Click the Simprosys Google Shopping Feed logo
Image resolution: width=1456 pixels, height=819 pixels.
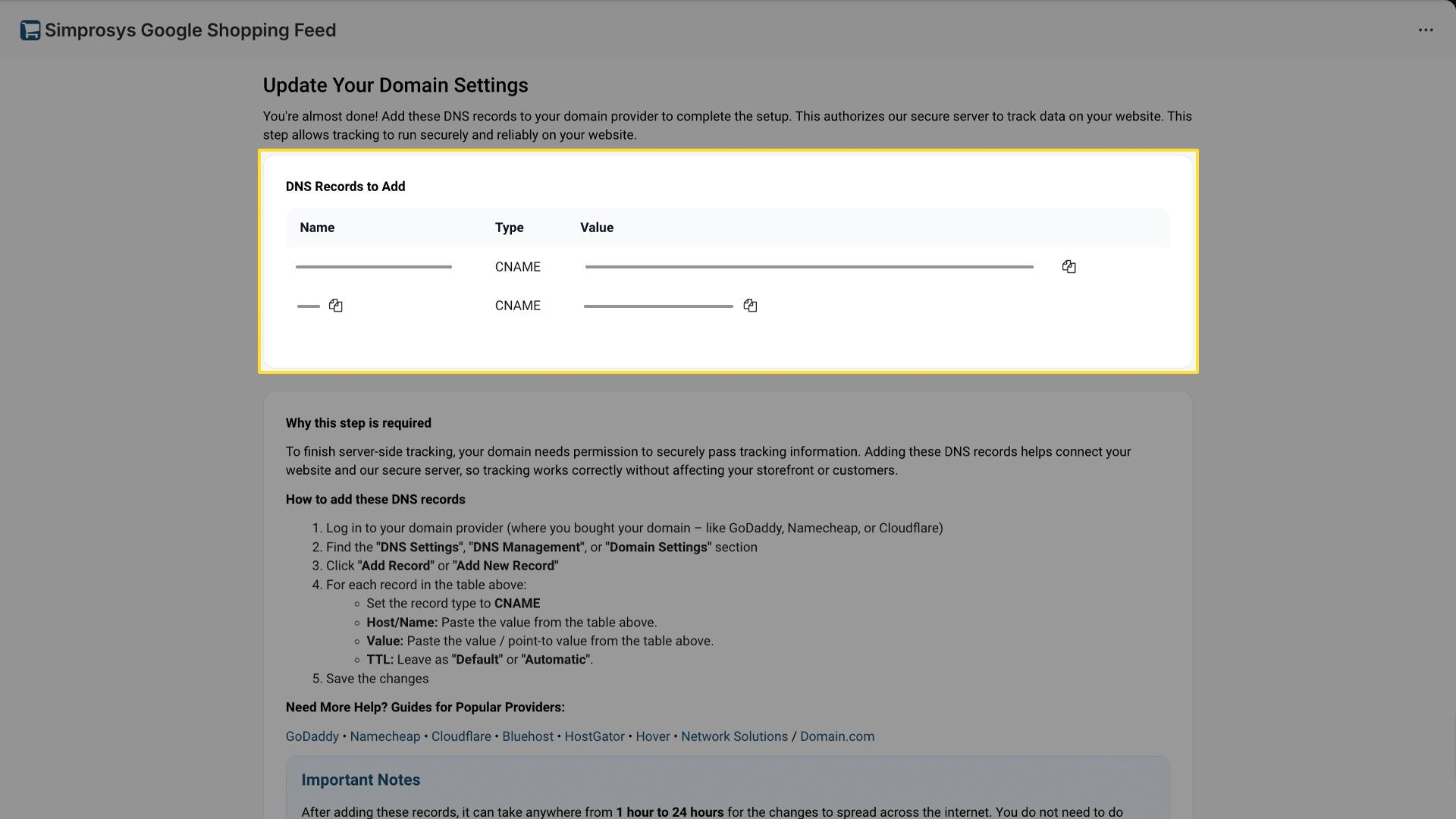pyautogui.click(x=30, y=30)
